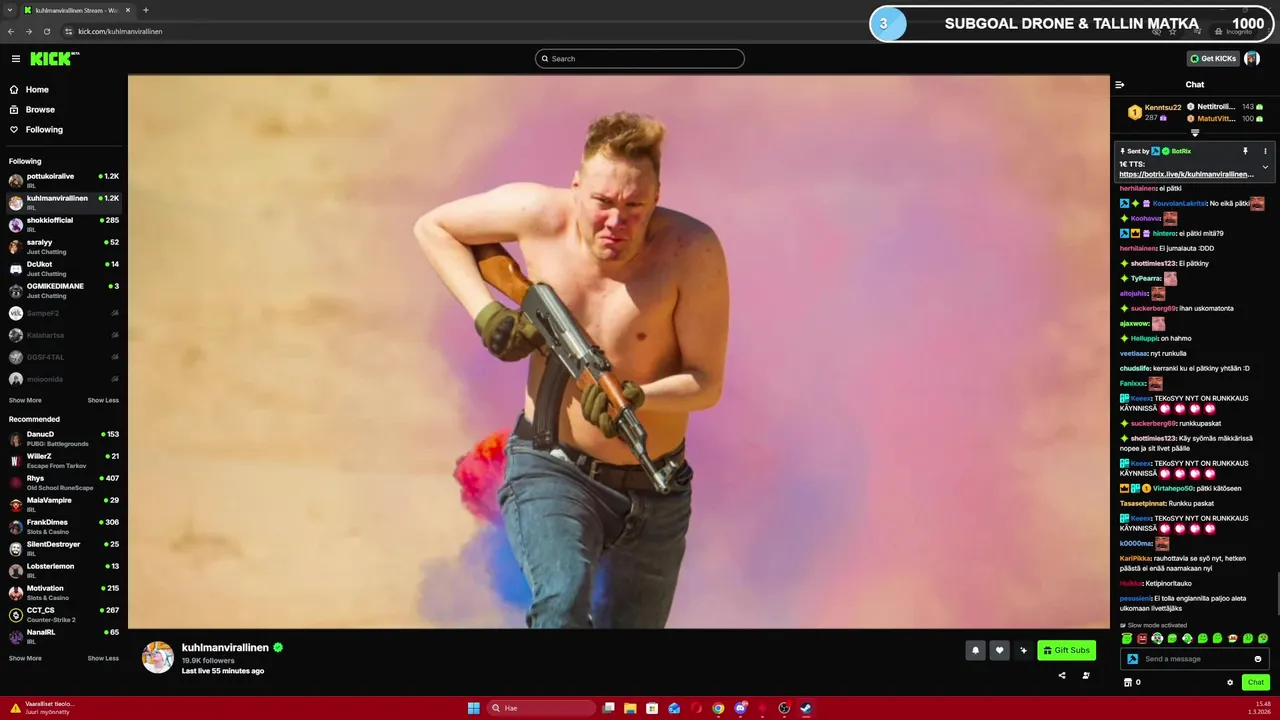Share the stream via share icon
This screenshot has height=720, width=1280.
[x=1062, y=676]
